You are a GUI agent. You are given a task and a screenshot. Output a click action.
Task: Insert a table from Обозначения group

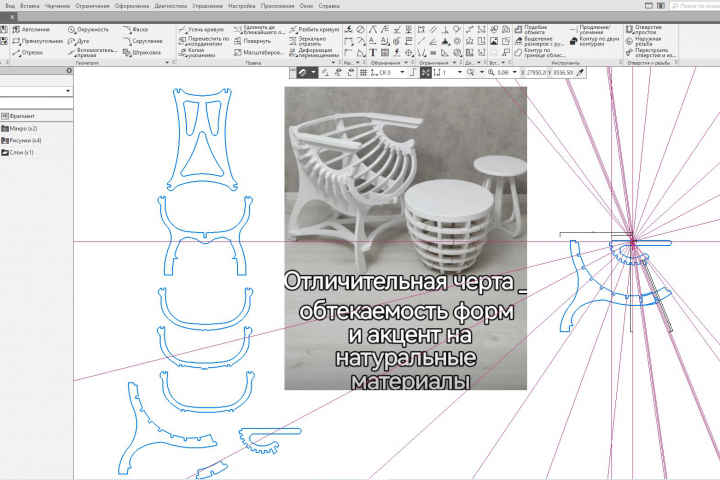[385, 53]
